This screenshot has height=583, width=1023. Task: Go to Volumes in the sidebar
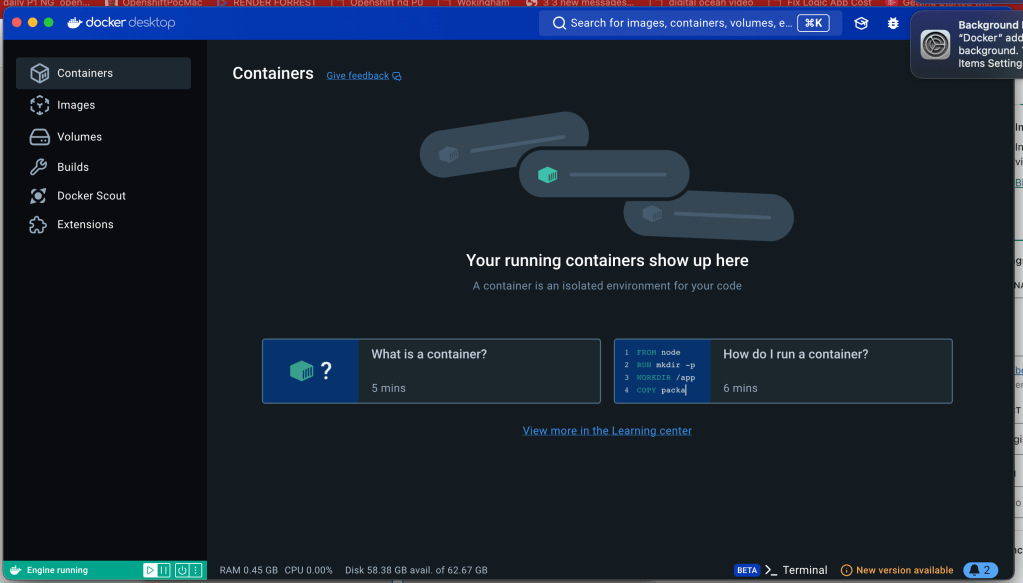tap(103, 137)
